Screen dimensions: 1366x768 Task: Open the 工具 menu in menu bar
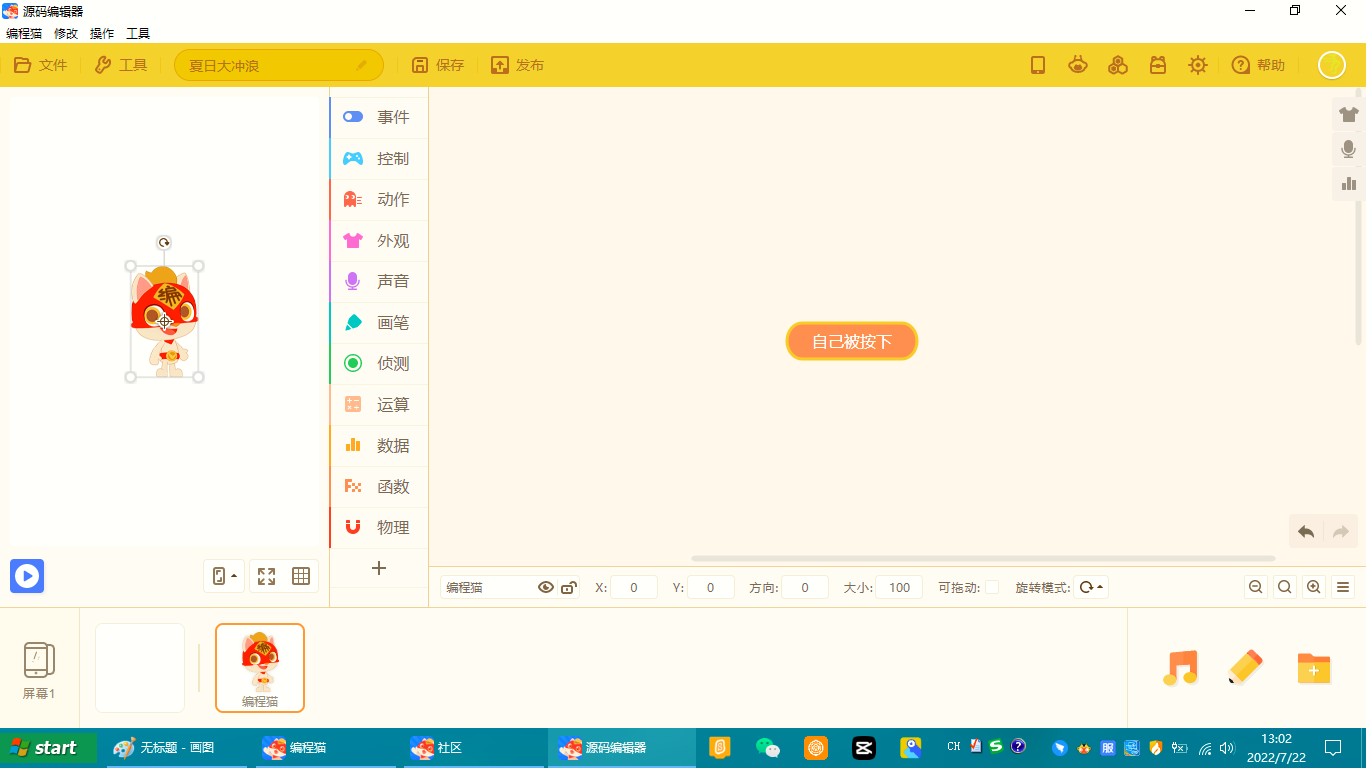pos(138,33)
